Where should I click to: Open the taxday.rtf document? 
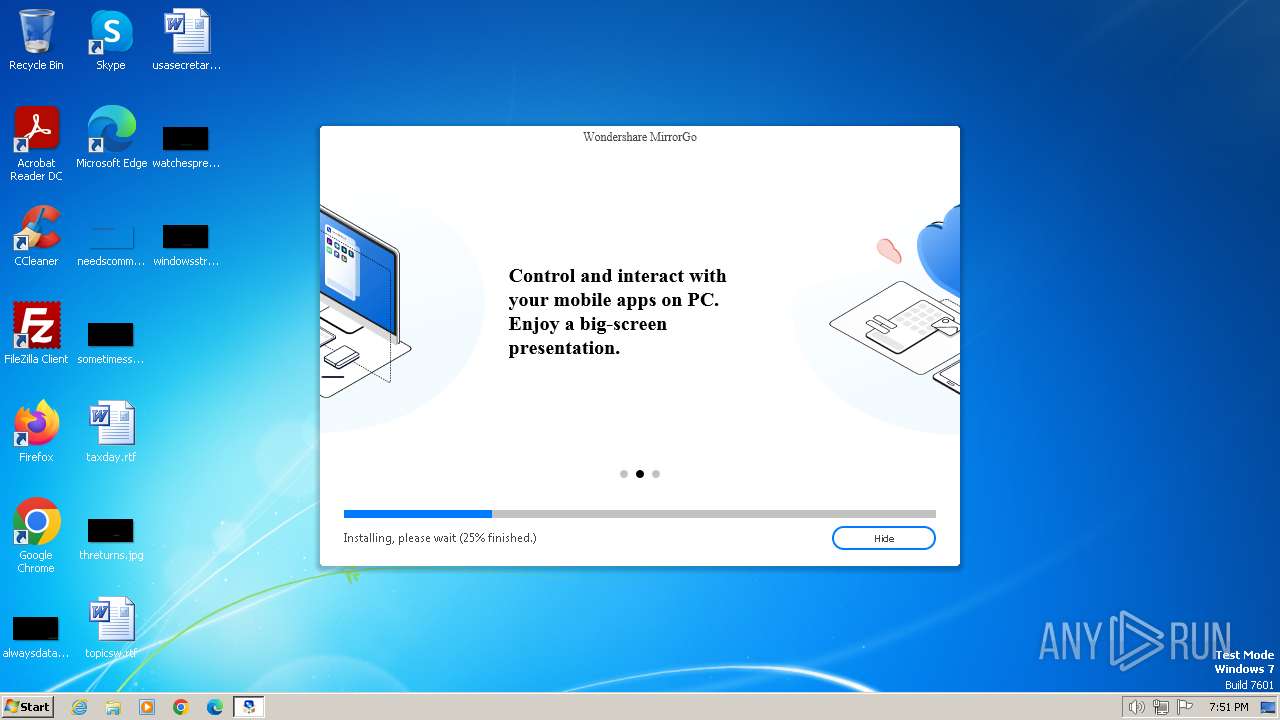(111, 432)
